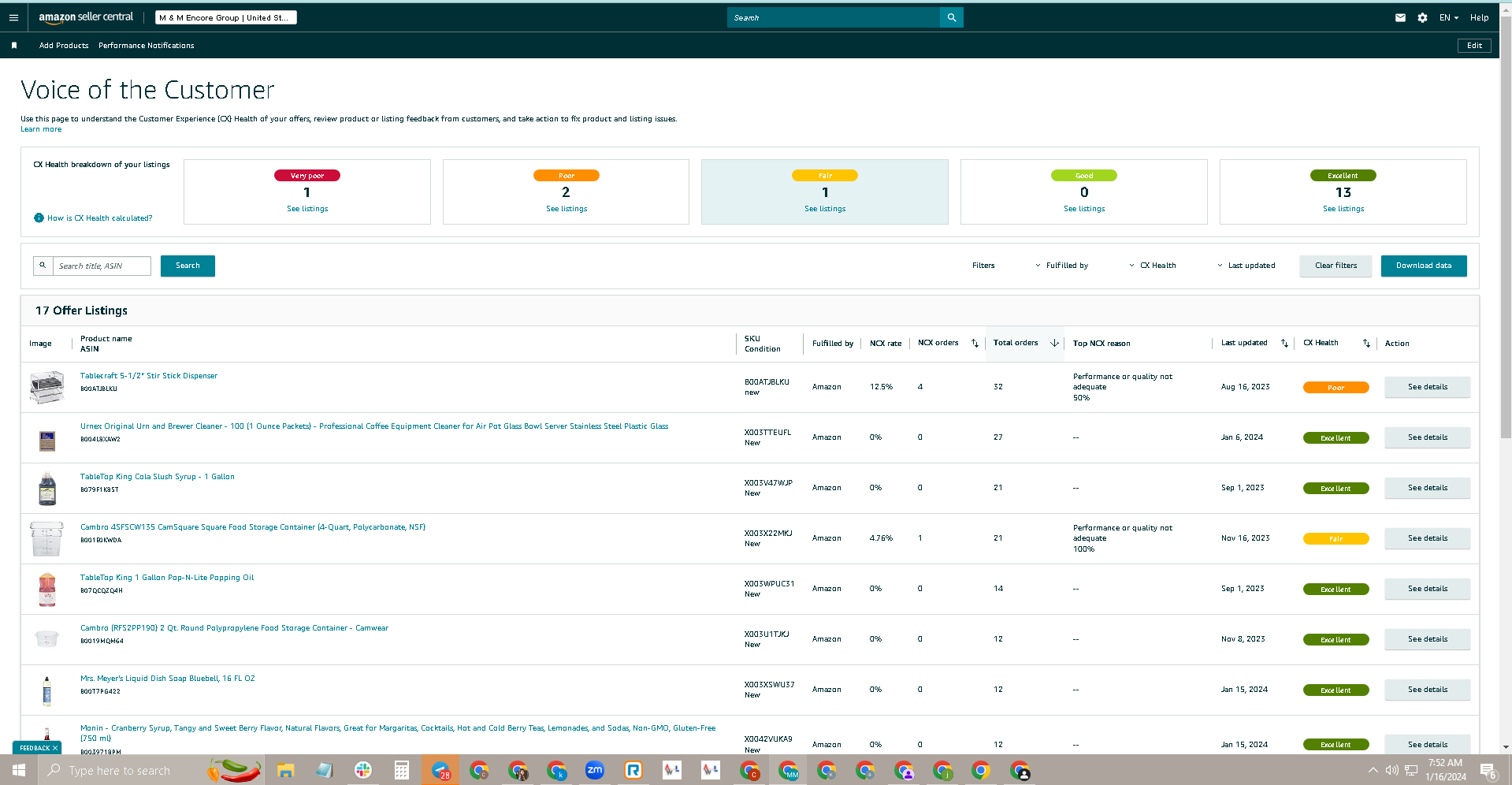
Task: Sort by NCX orders using its arrows icon
Action: pos(975,344)
